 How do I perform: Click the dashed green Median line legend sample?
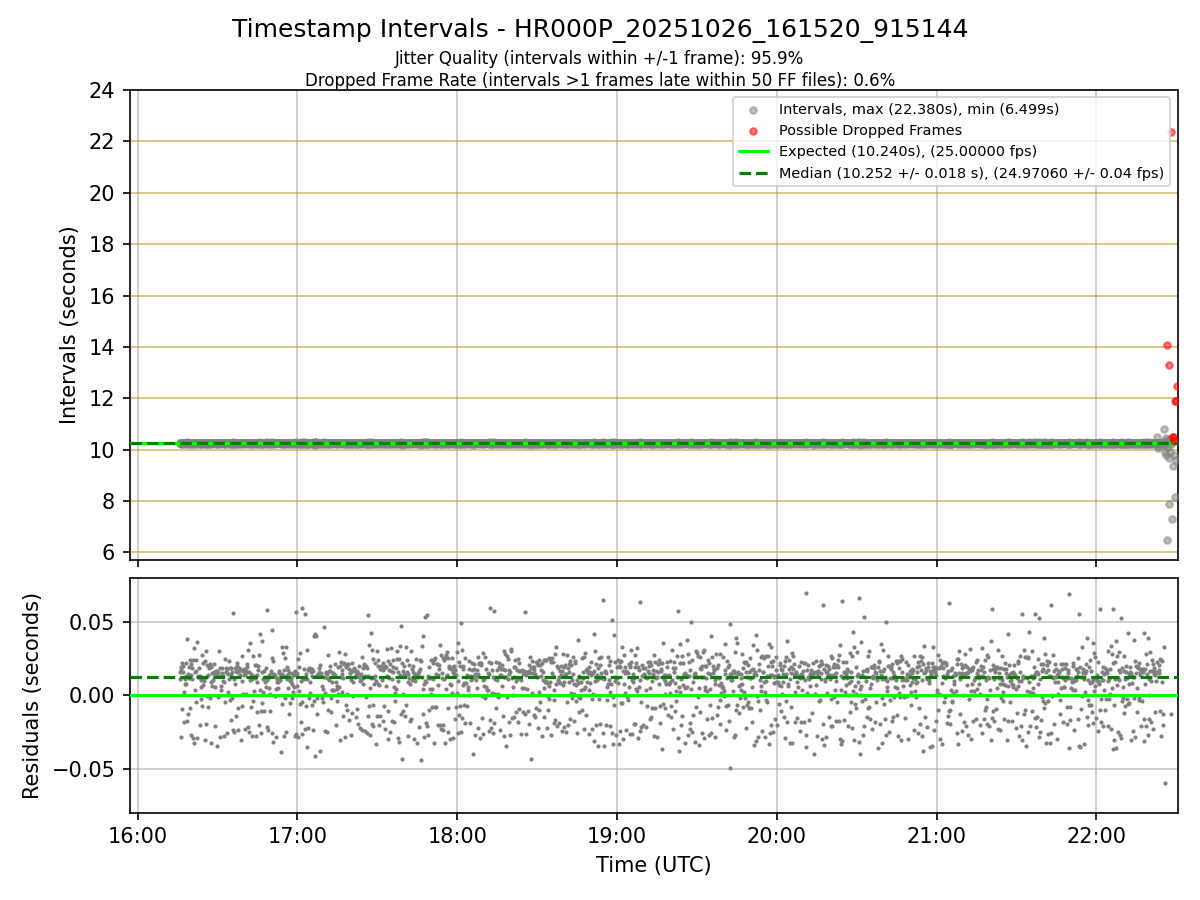tap(753, 173)
